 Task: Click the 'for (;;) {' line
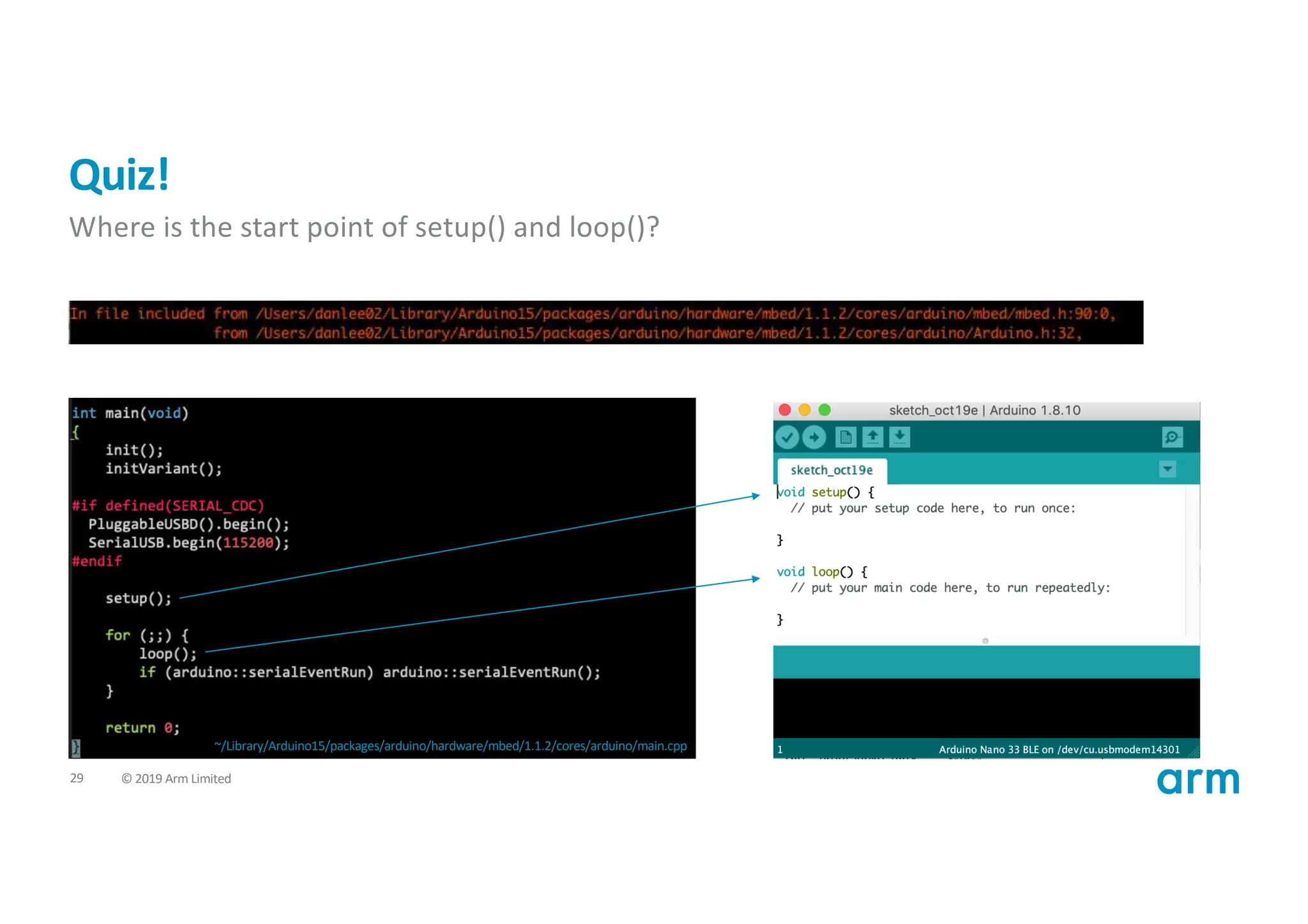point(147,635)
